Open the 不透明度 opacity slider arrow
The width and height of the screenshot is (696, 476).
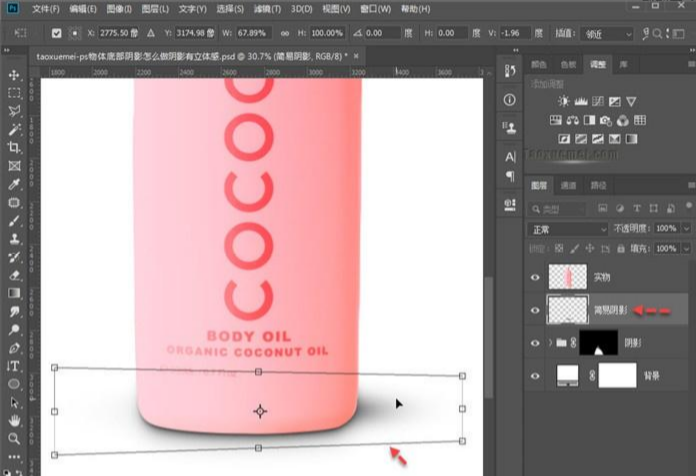(x=687, y=228)
